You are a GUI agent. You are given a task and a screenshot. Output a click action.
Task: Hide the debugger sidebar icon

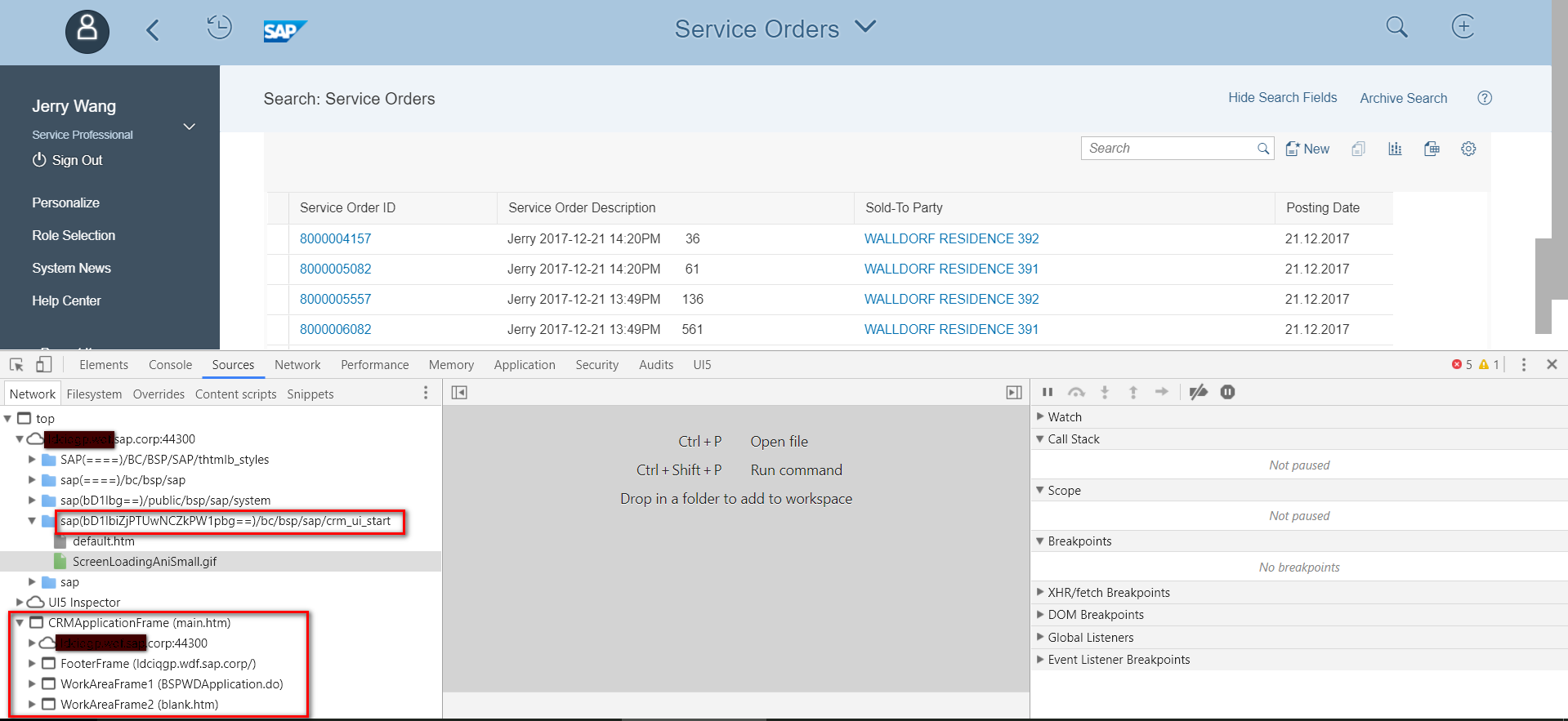[1014, 393]
